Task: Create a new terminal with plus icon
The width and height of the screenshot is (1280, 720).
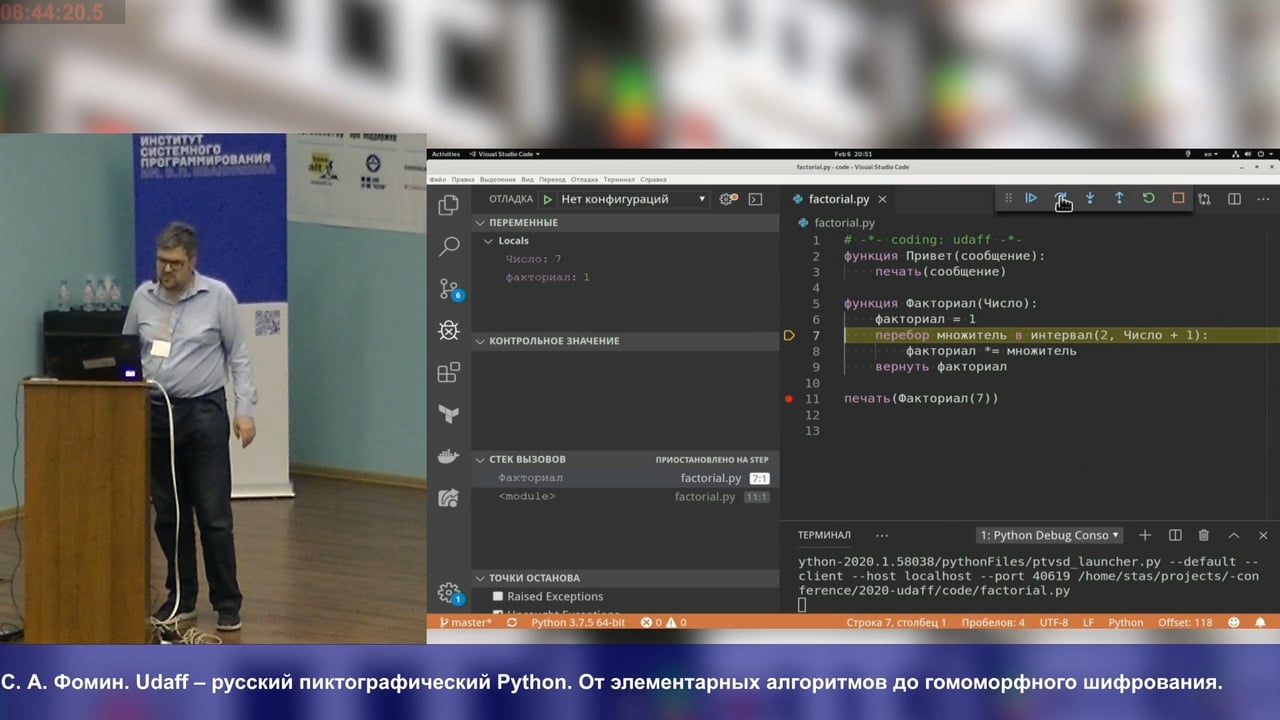Action: (x=1145, y=535)
